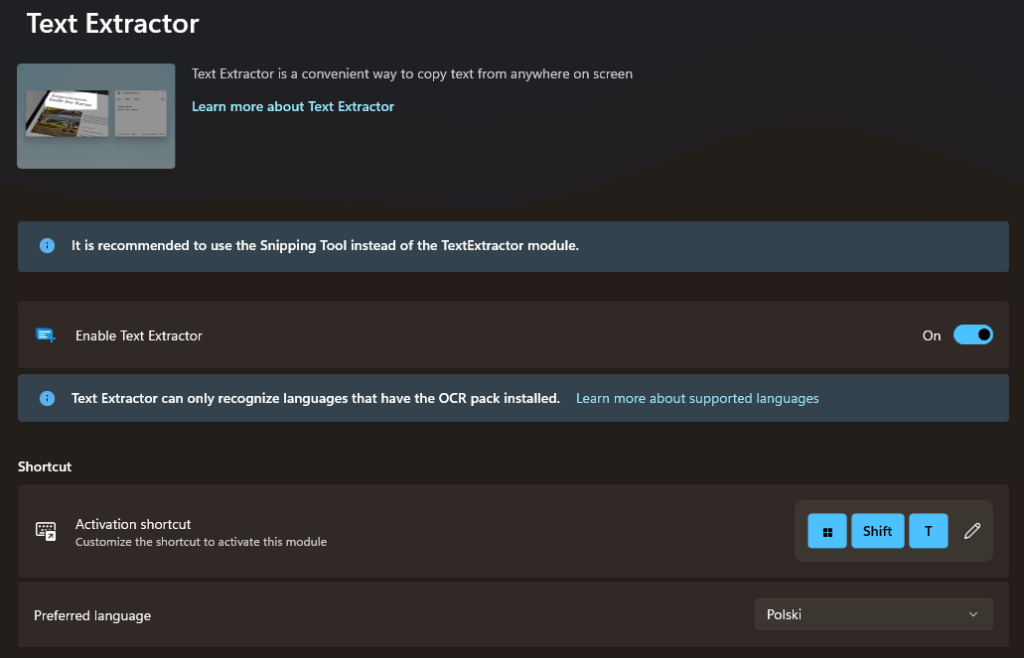Image resolution: width=1024 pixels, height=658 pixels.
Task: Click the Text Extractor module icon
Action: (46, 336)
